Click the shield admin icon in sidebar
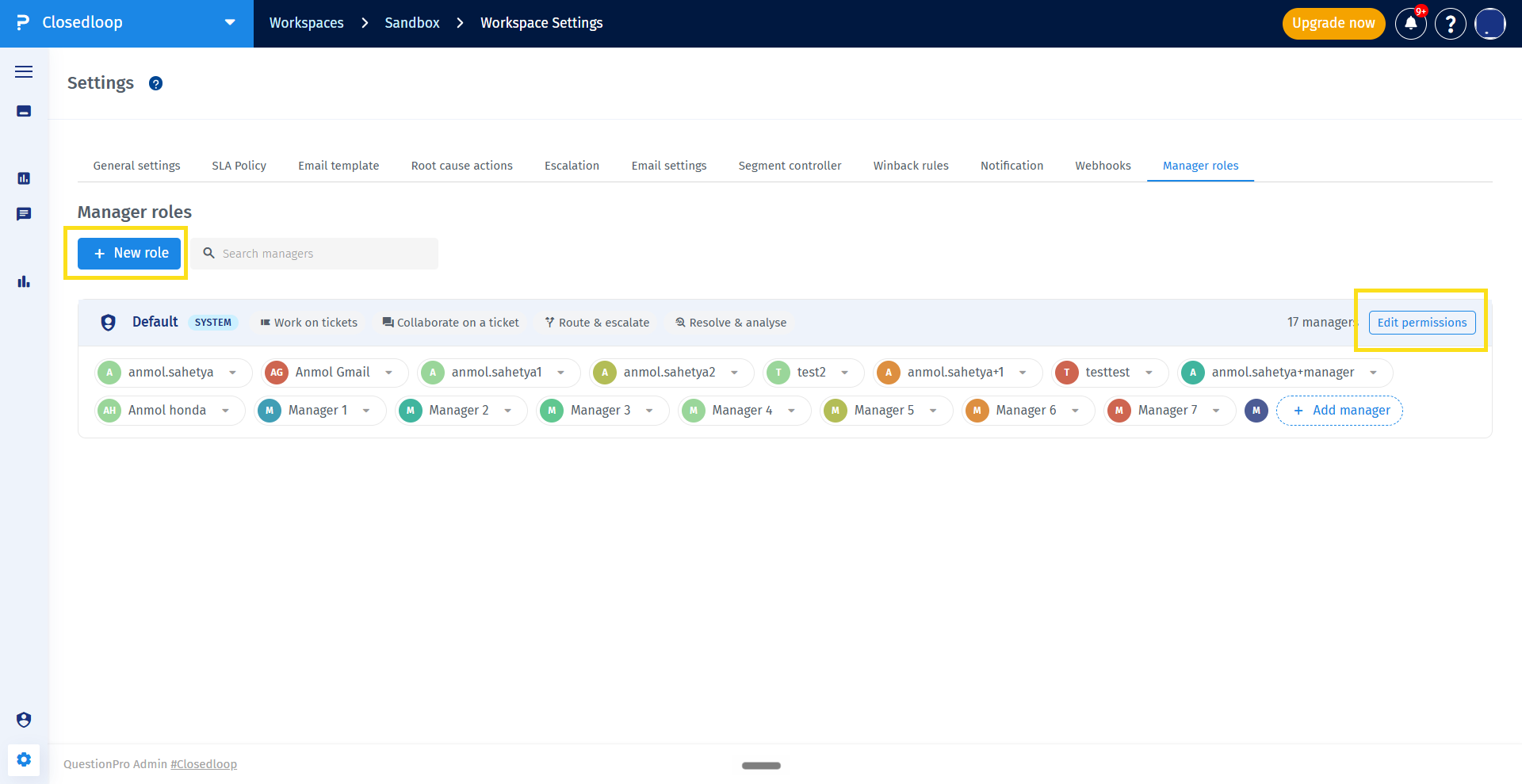1522x784 pixels. point(24,720)
